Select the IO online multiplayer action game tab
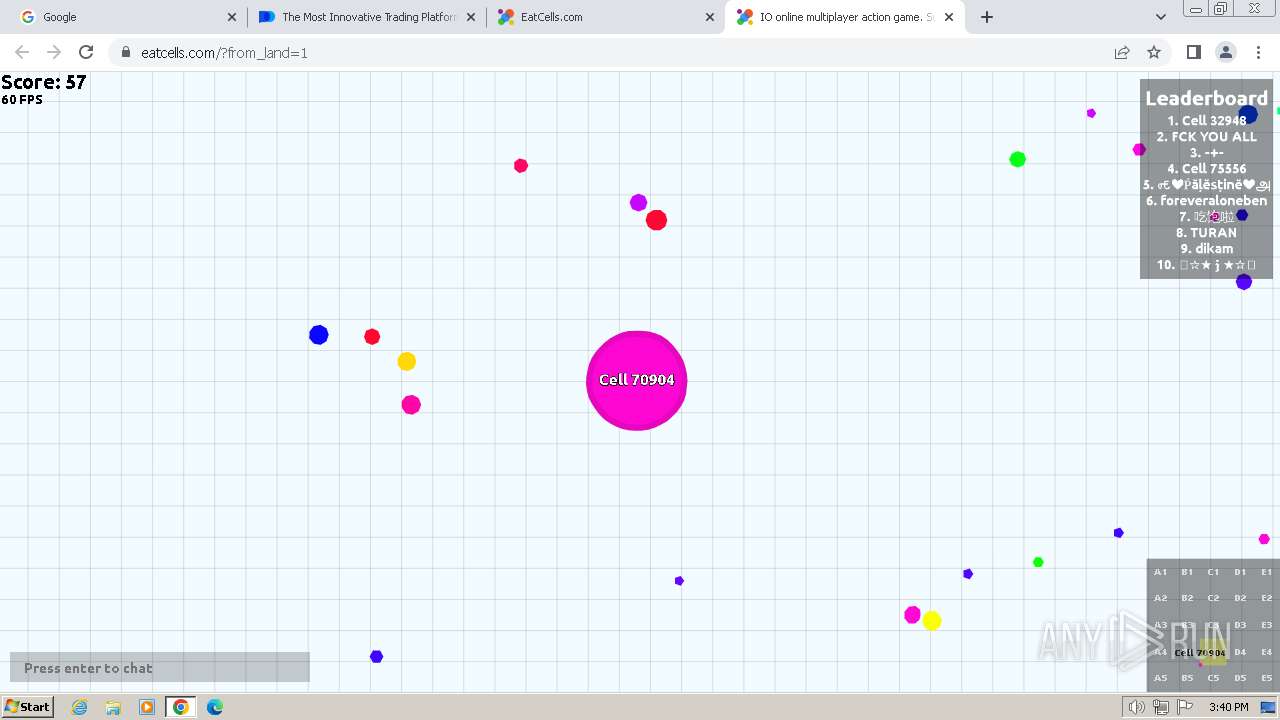Image resolution: width=1280 pixels, height=720 pixels. [x=845, y=17]
